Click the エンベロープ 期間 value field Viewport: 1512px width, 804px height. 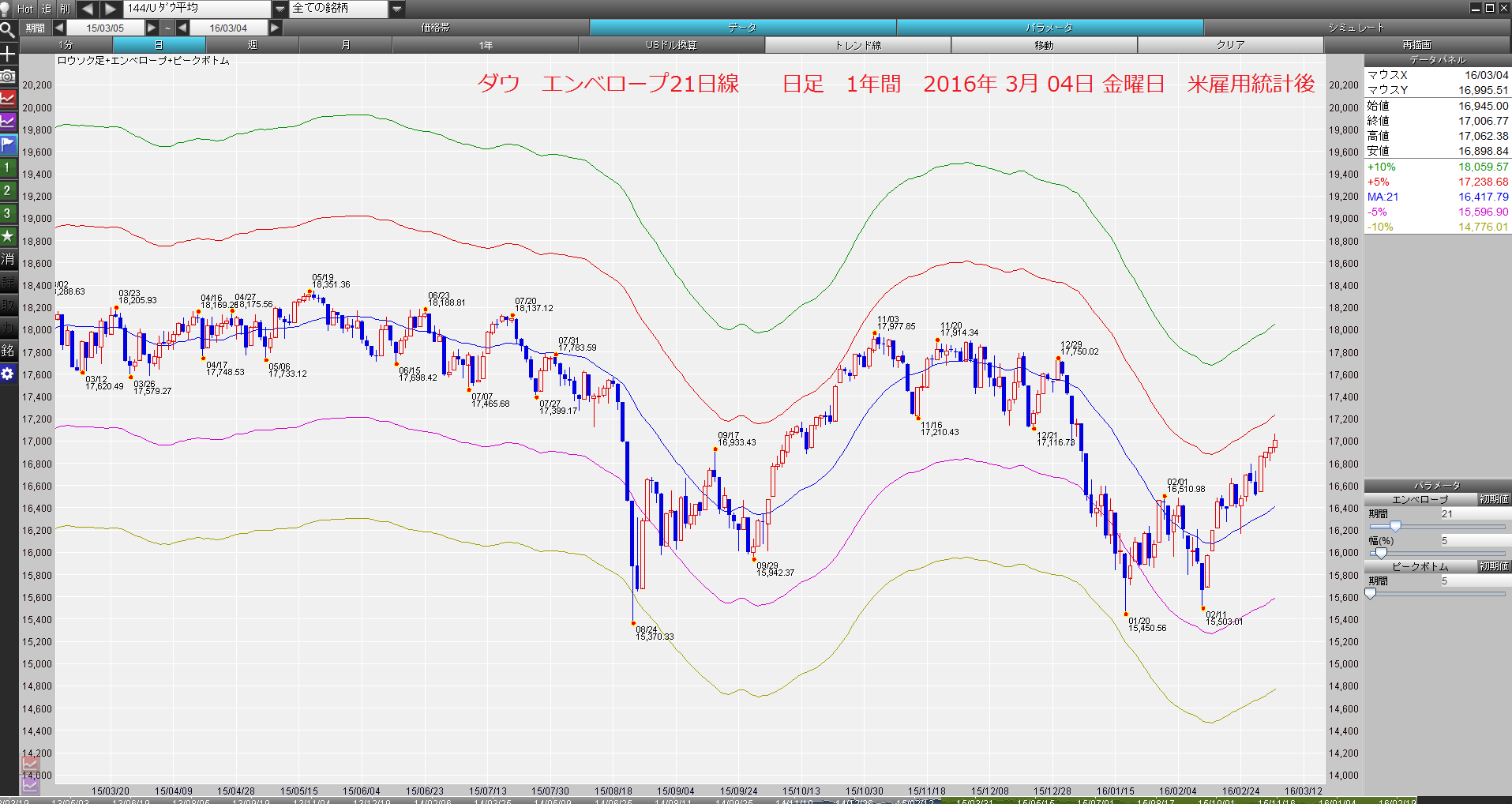click(1475, 513)
